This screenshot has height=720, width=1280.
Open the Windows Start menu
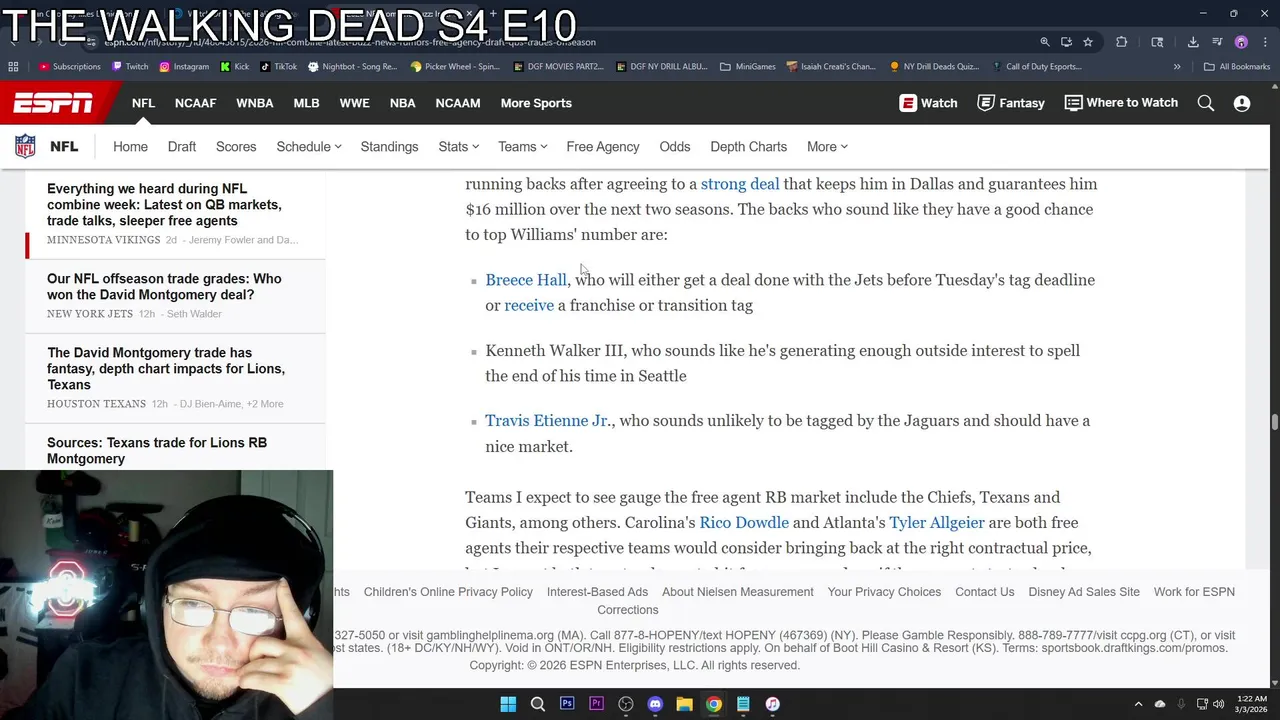click(x=508, y=704)
